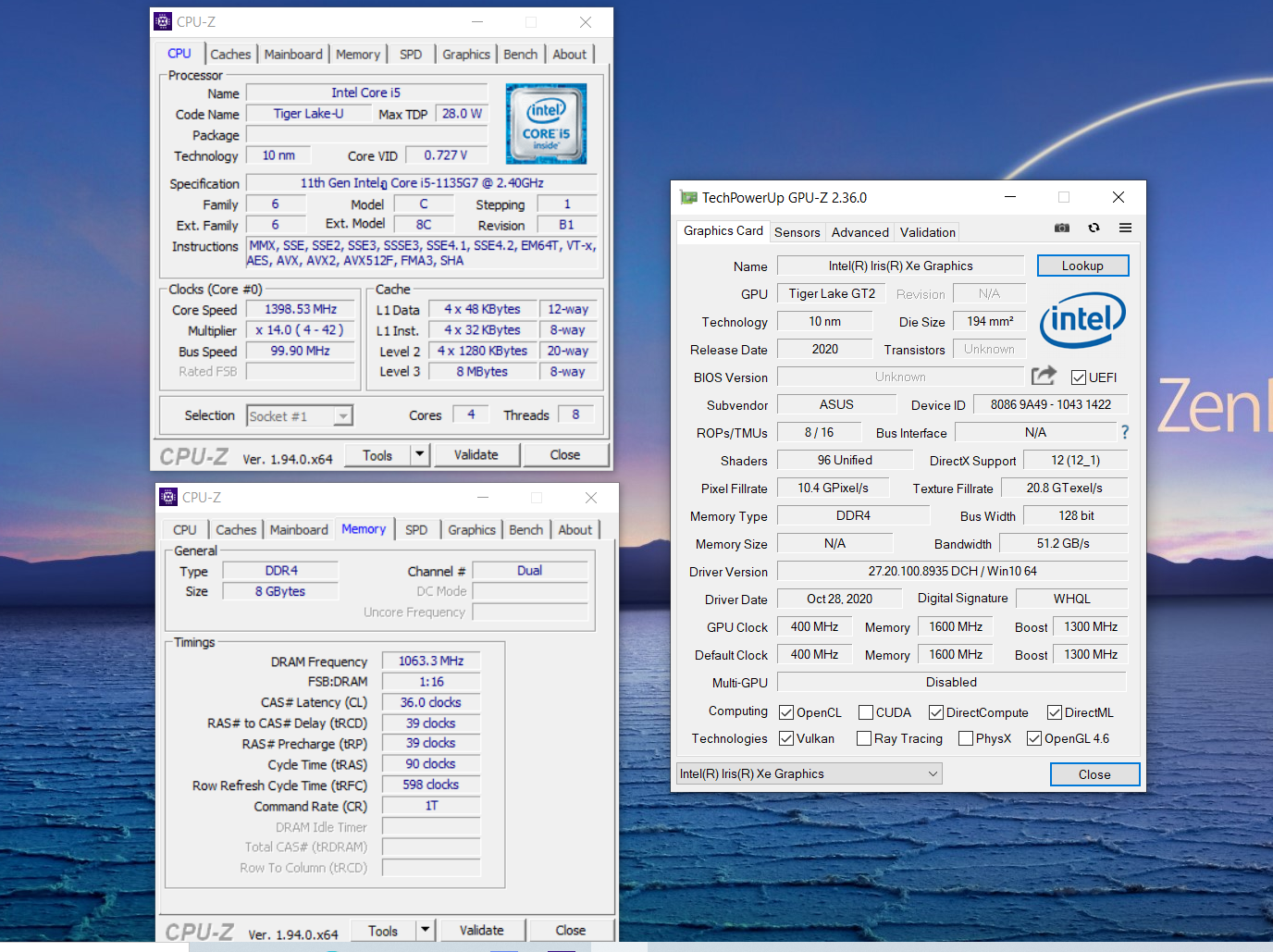The height and width of the screenshot is (952, 1273).
Task: Open Mainboard tab in the CPU-Z Timings window
Action: 299,530
